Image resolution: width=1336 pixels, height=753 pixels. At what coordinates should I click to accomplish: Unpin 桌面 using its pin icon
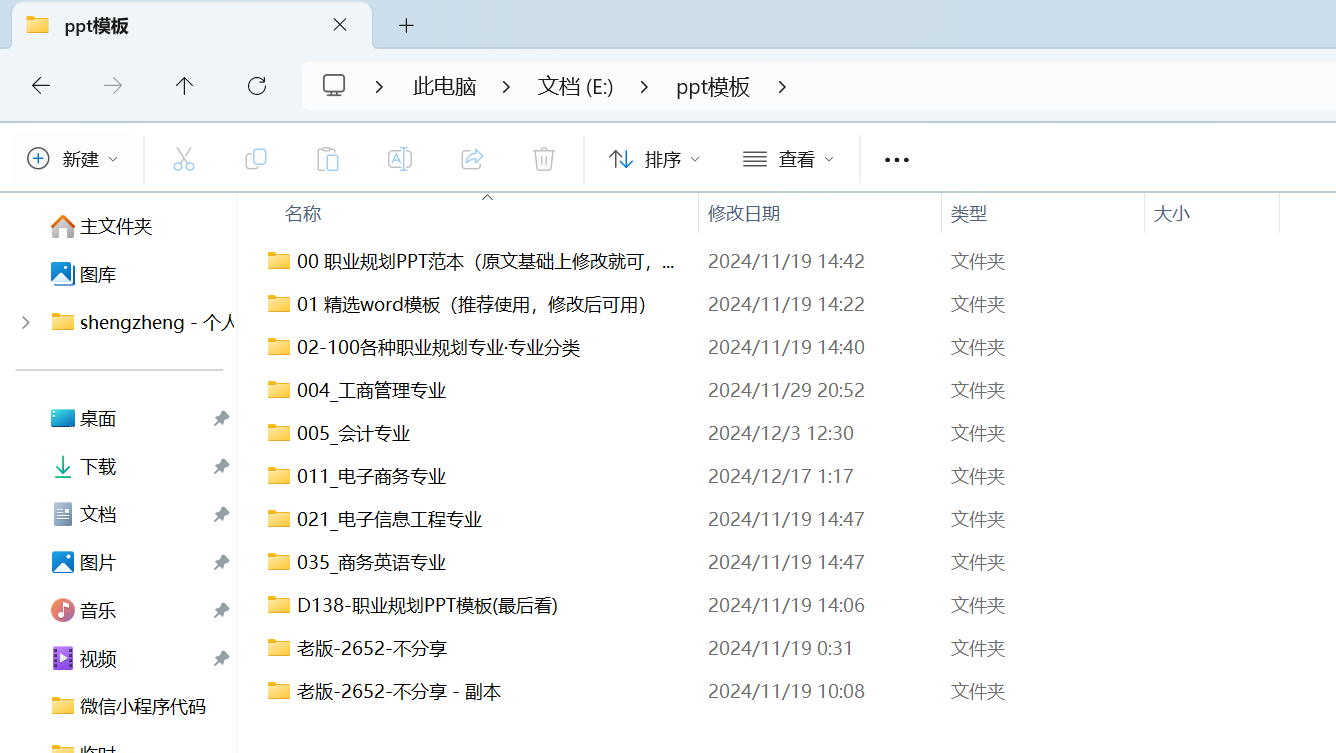pyautogui.click(x=221, y=419)
